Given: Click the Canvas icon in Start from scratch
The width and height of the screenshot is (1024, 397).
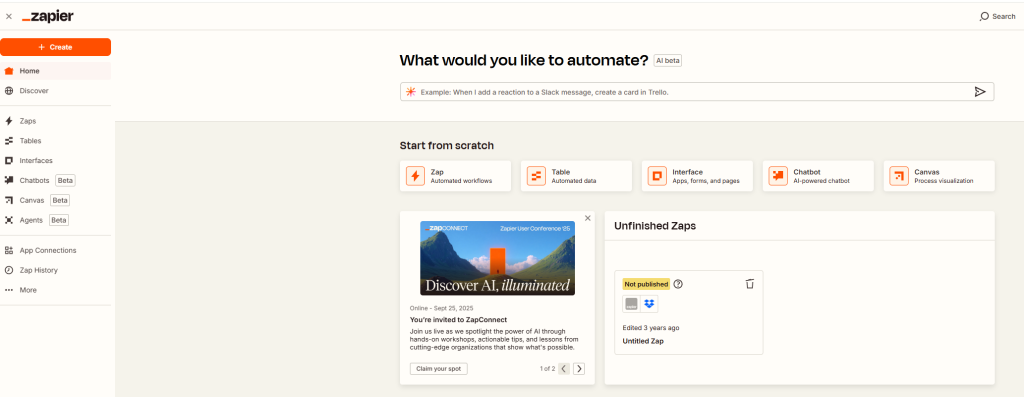Looking at the screenshot, I should [899, 176].
